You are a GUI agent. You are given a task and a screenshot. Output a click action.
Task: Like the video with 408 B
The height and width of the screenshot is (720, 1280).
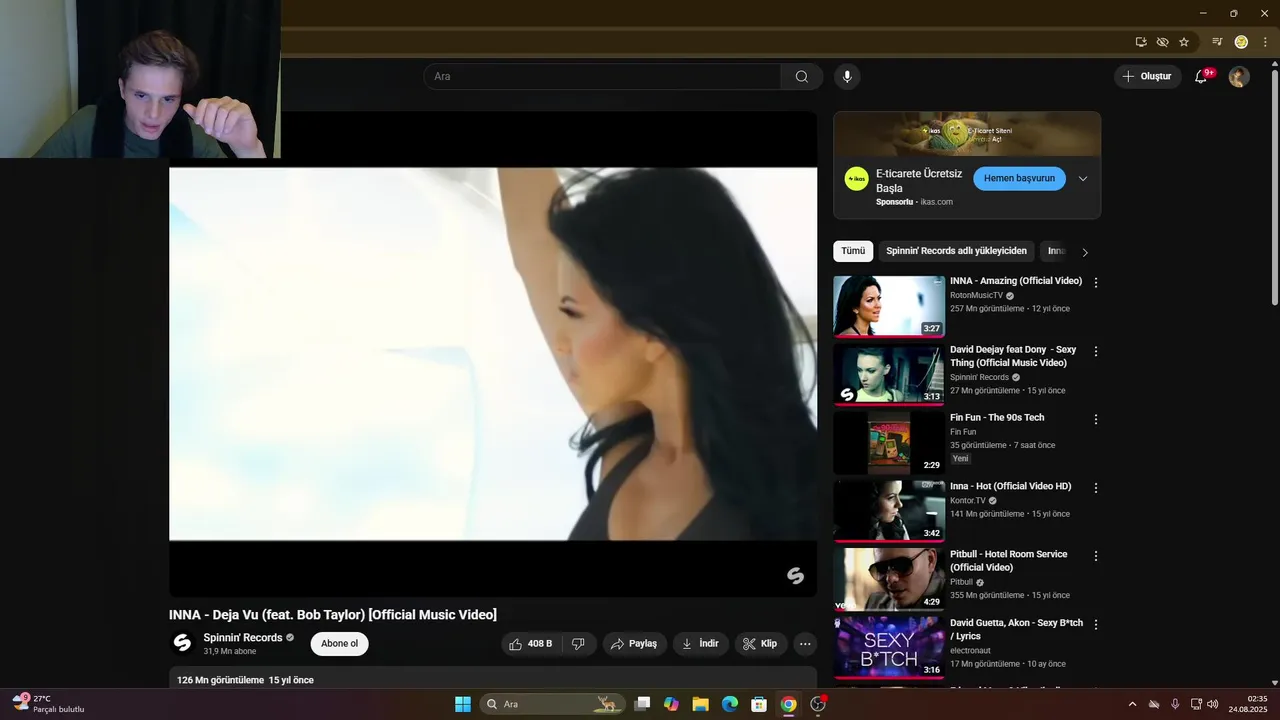(x=531, y=644)
